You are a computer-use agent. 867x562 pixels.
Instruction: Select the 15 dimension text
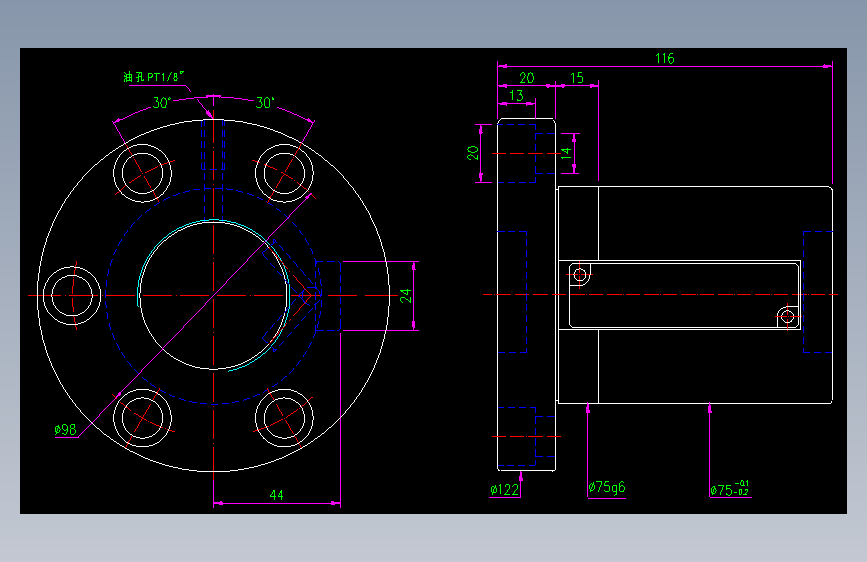click(x=577, y=78)
